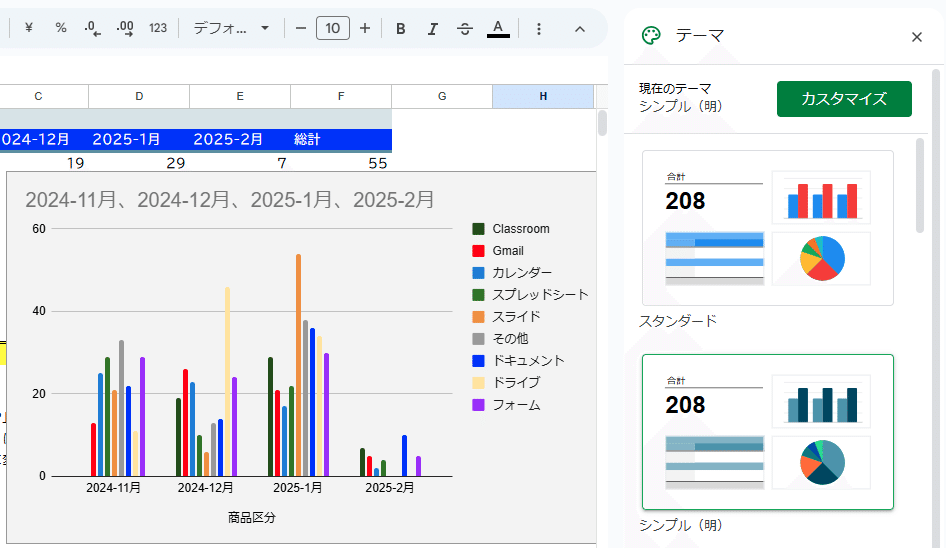Image resolution: width=946 pixels, height=548 pixels.
Task: Click the cell containing 55
Action: coord(341,163)
